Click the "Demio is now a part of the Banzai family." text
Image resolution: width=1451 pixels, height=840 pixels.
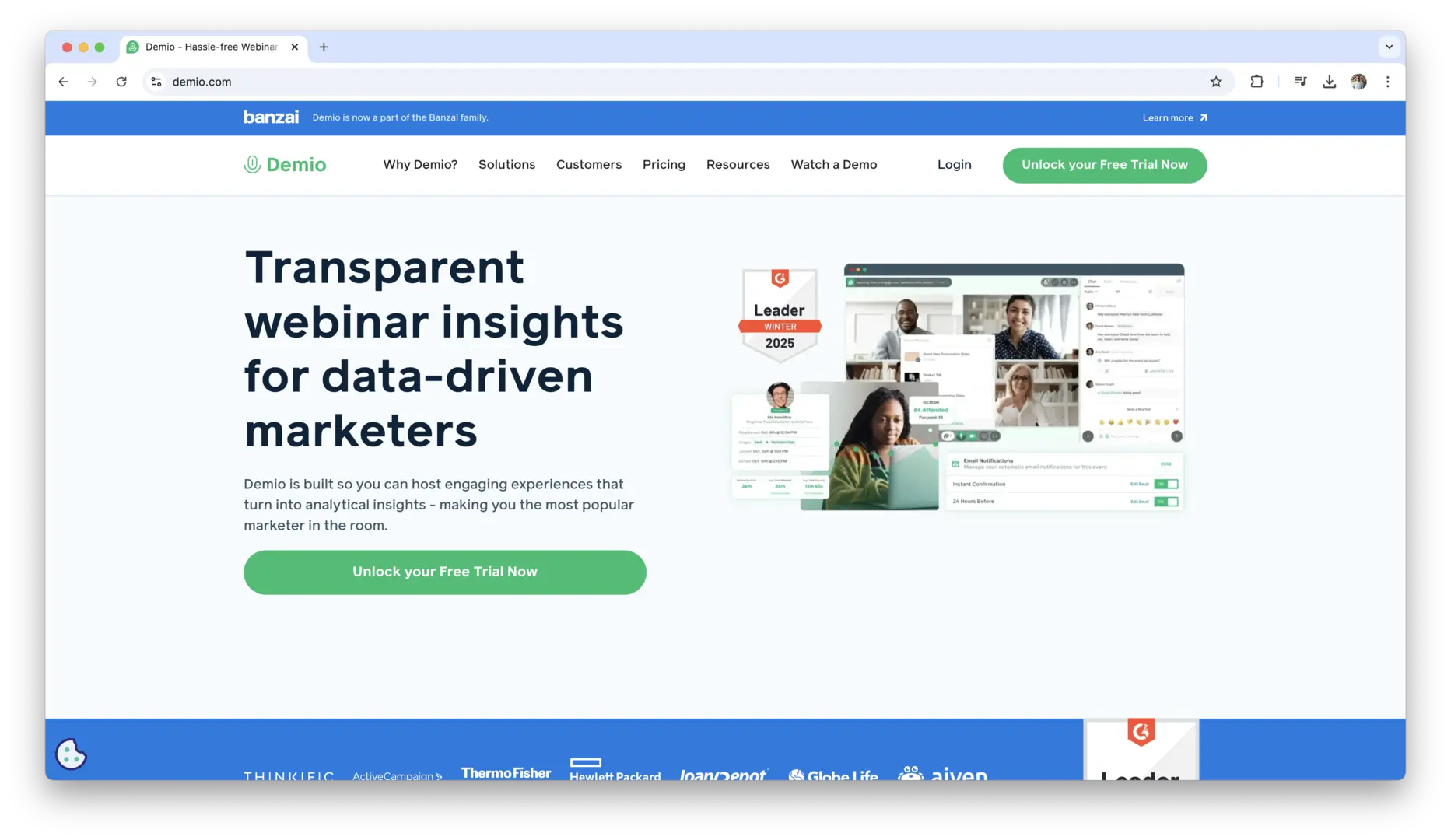click(x=400, y=117)
